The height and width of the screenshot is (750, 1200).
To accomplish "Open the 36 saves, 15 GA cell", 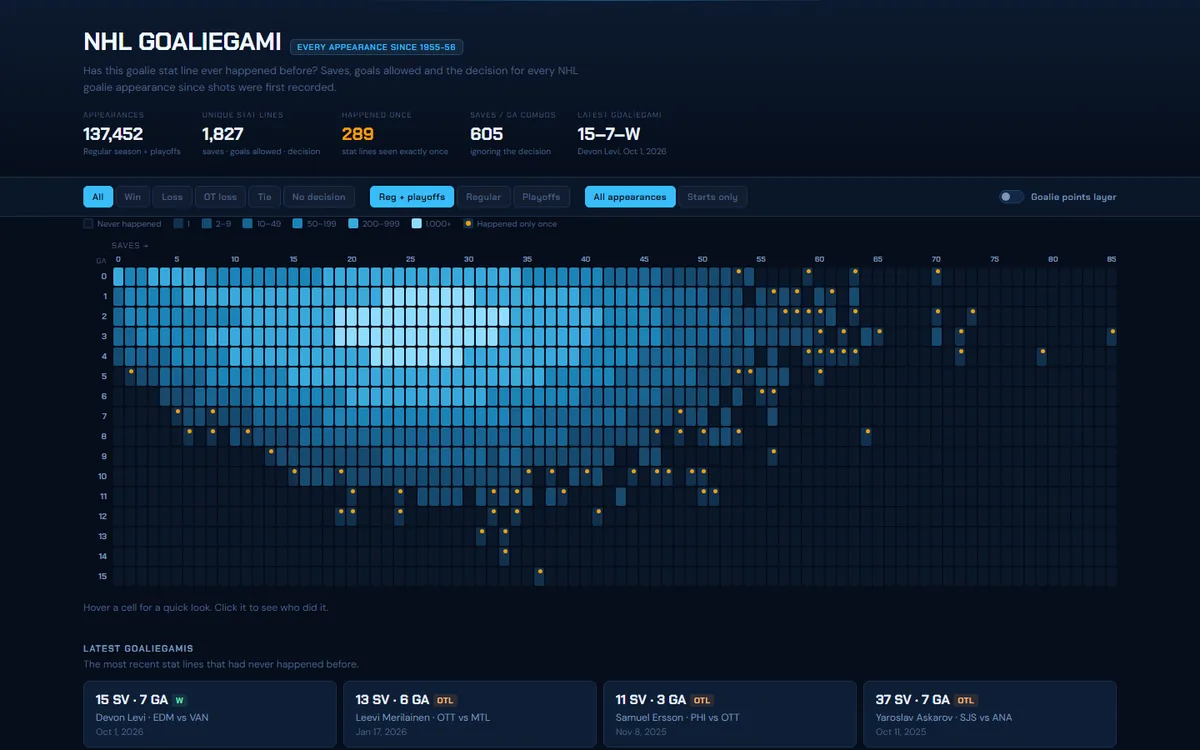I will pos(539,576).
